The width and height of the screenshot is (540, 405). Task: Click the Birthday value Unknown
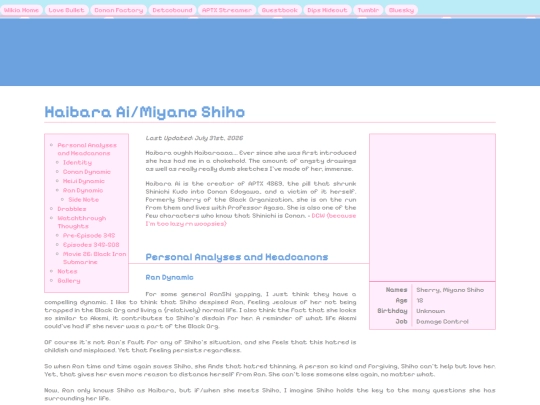[x=430, y=311]
